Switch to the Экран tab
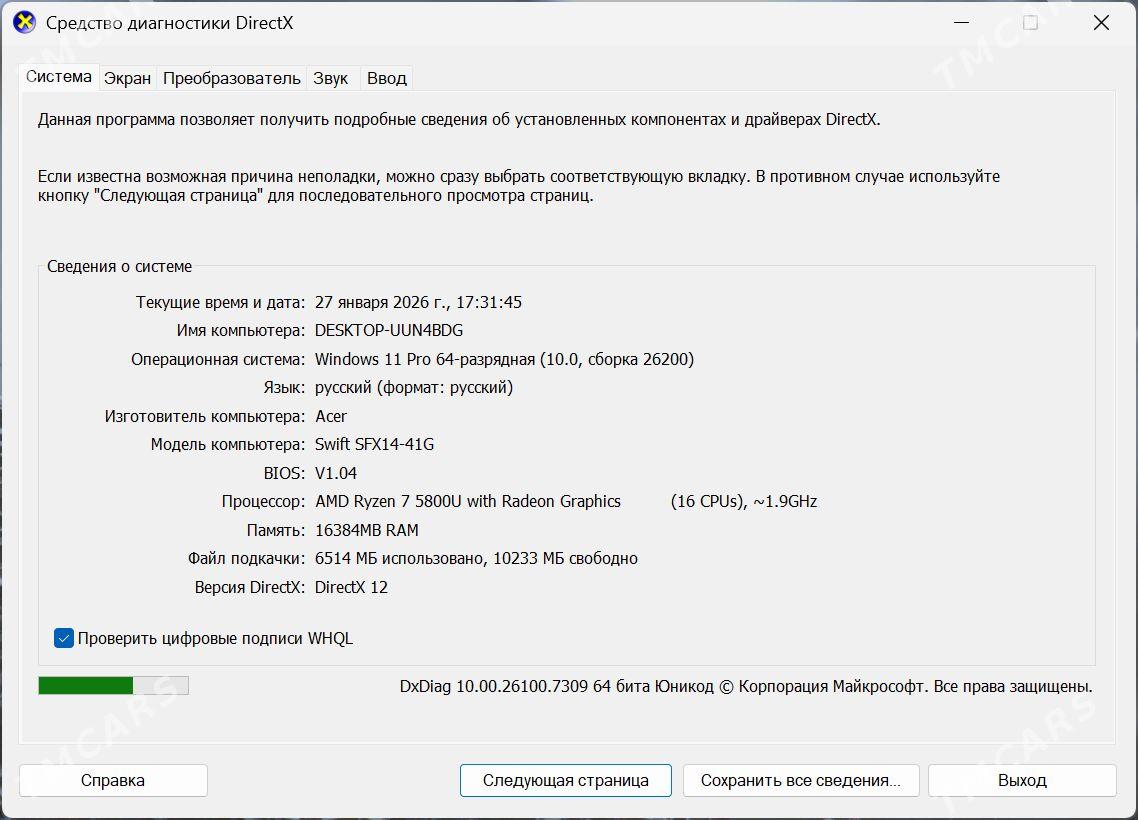Image resolution: width=1138 pixels, height=820 pixels. pos(127,78)
